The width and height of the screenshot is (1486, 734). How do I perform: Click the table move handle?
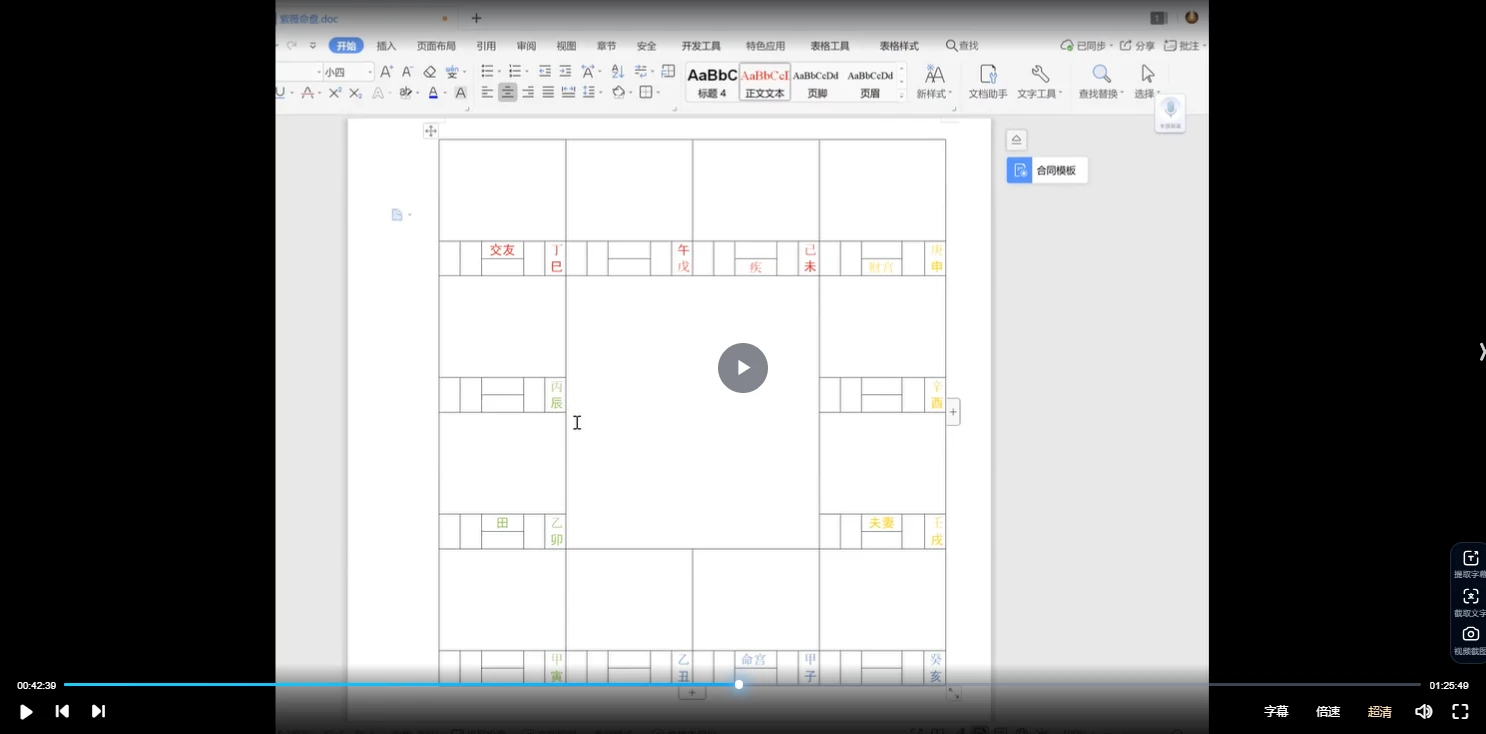click(x=430, y=131)
